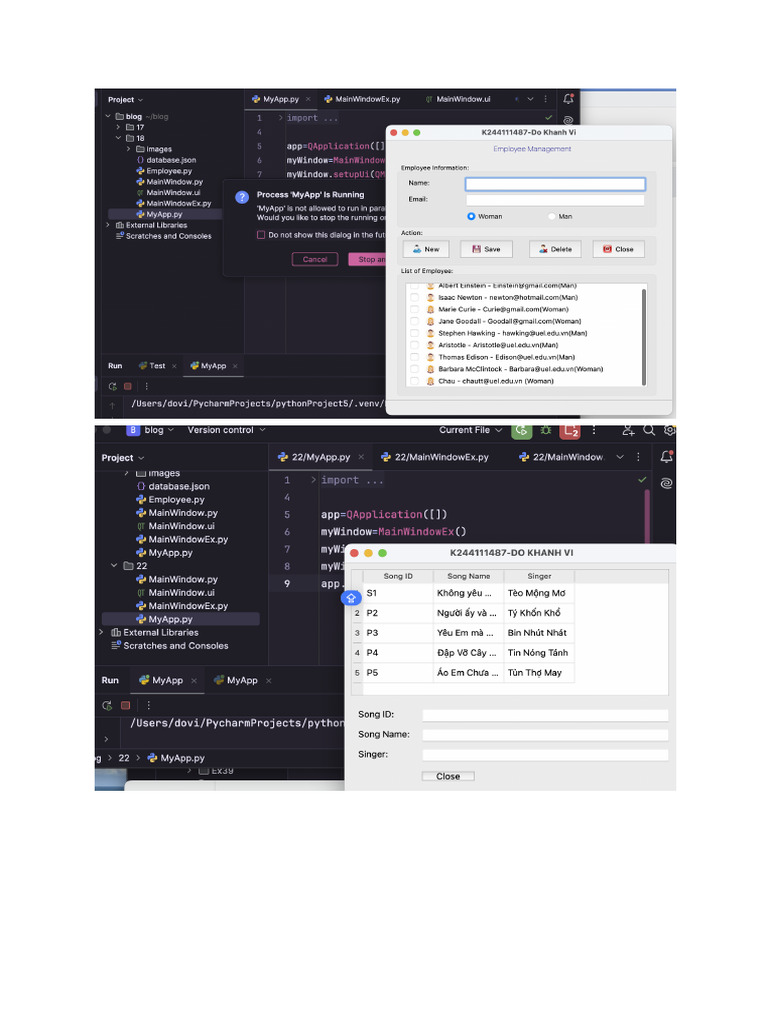Stop the process using the upper Run panel stop icon
This screenshot has height=1024, width=768.
128,386
